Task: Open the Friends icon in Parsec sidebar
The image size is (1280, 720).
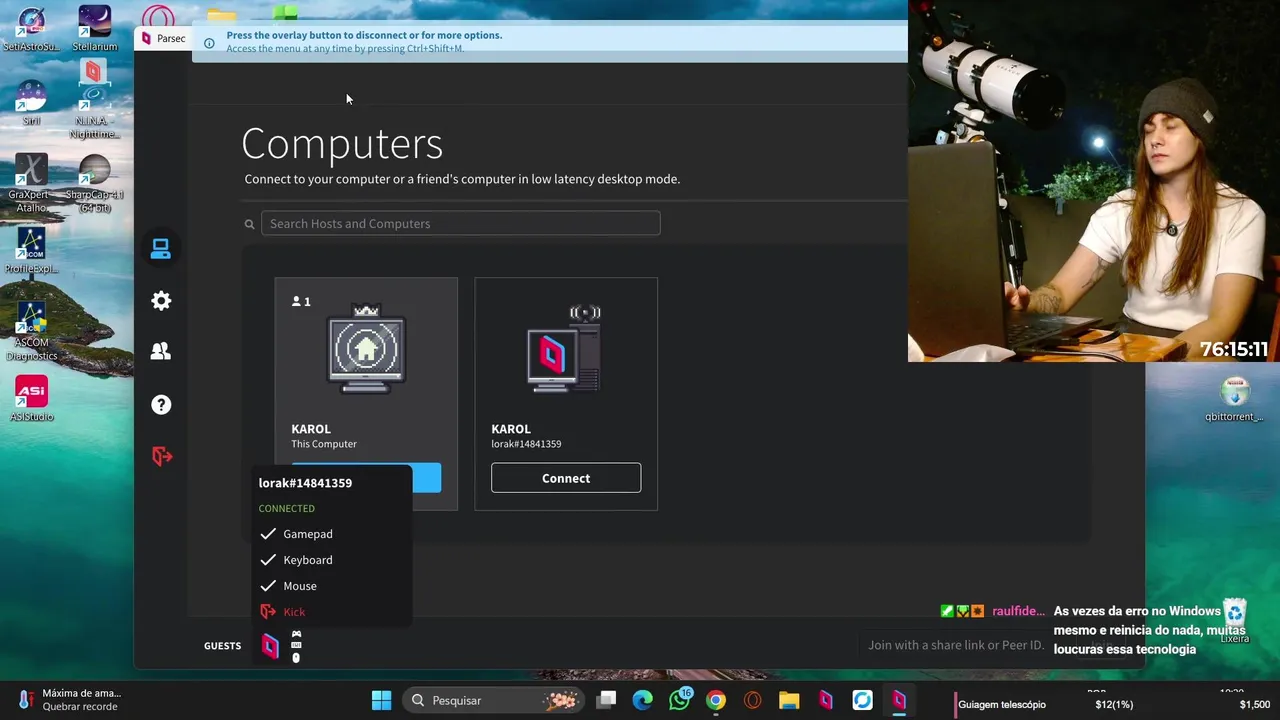Action: pyautogui.click(x=160, y=352)
